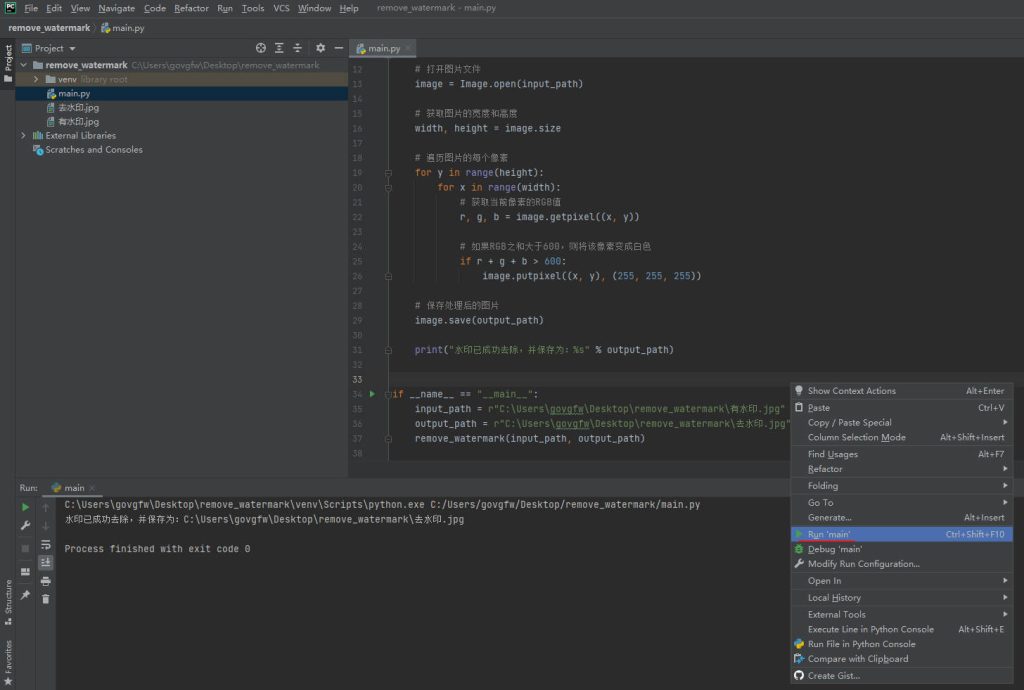Select main.py in the project tree
Image resolution: width=1024 pixels, height=690 pixels.
point(74,93)
